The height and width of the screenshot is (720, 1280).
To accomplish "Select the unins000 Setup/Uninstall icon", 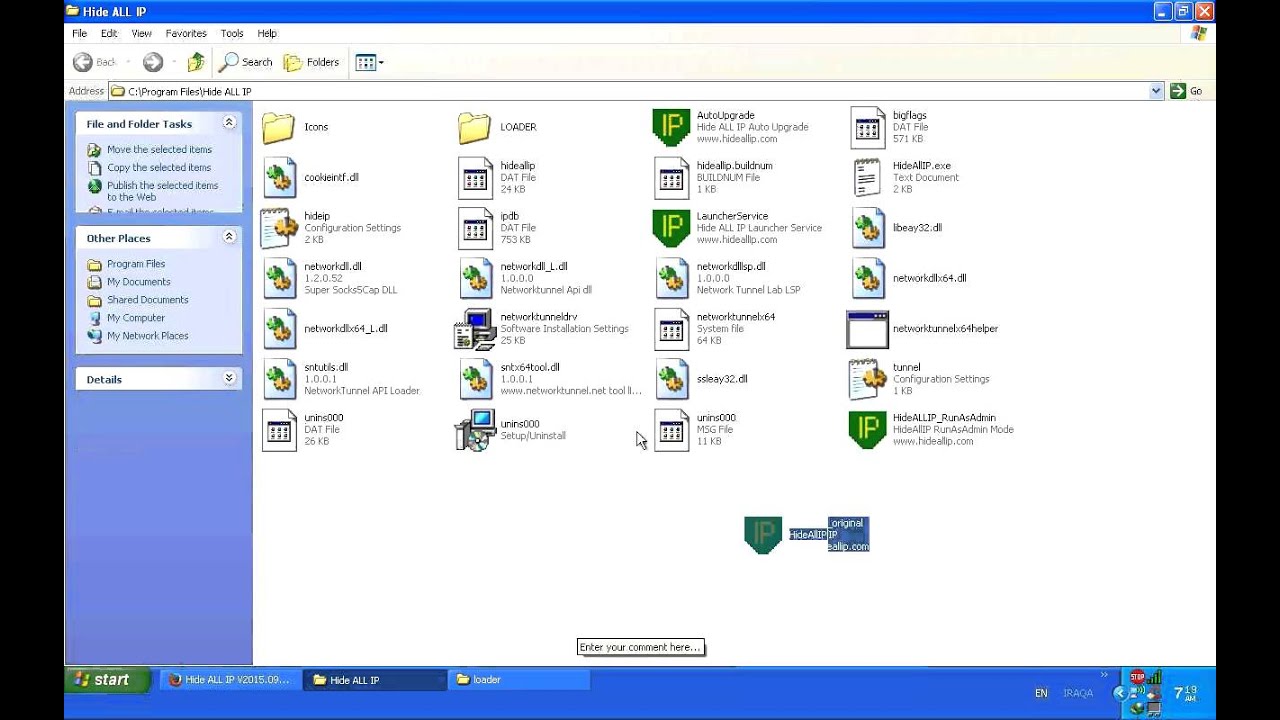I will click(x=475, y=430).
